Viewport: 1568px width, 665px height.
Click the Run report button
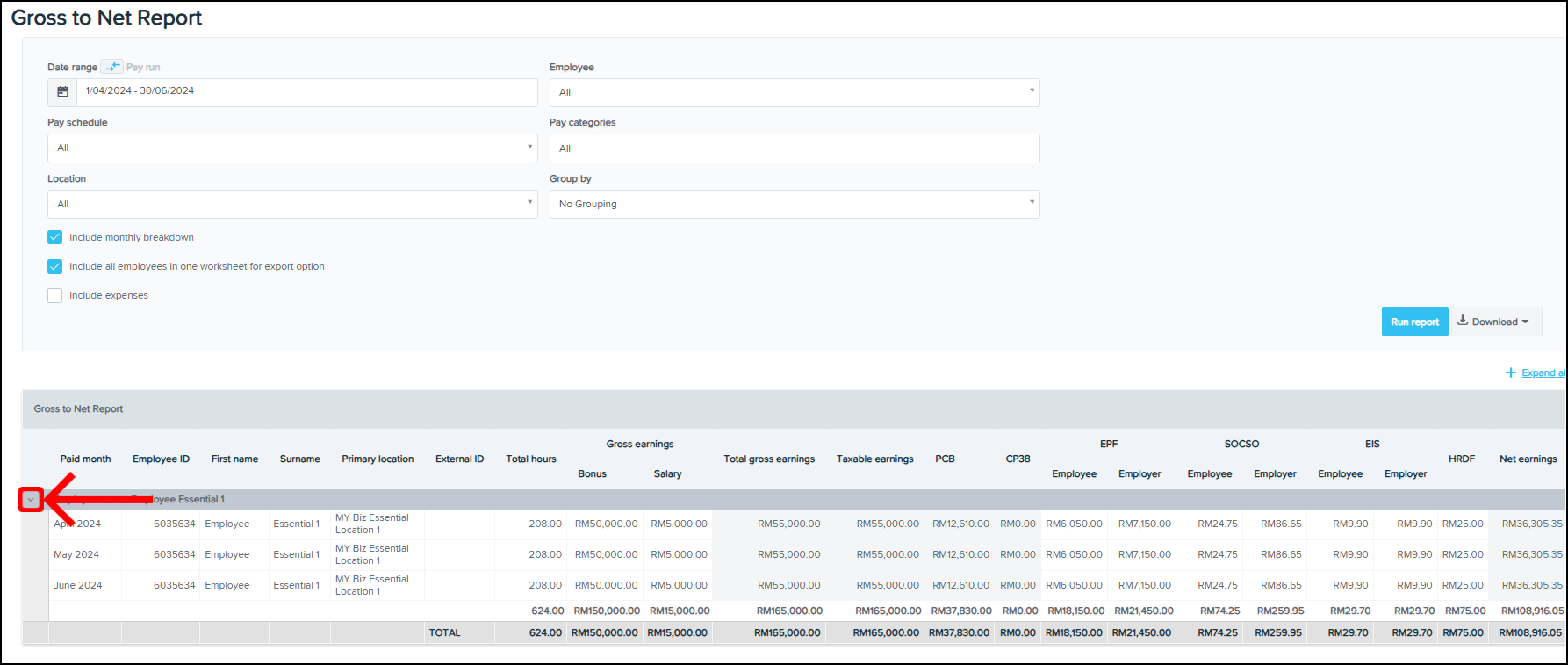[1414, 322]
